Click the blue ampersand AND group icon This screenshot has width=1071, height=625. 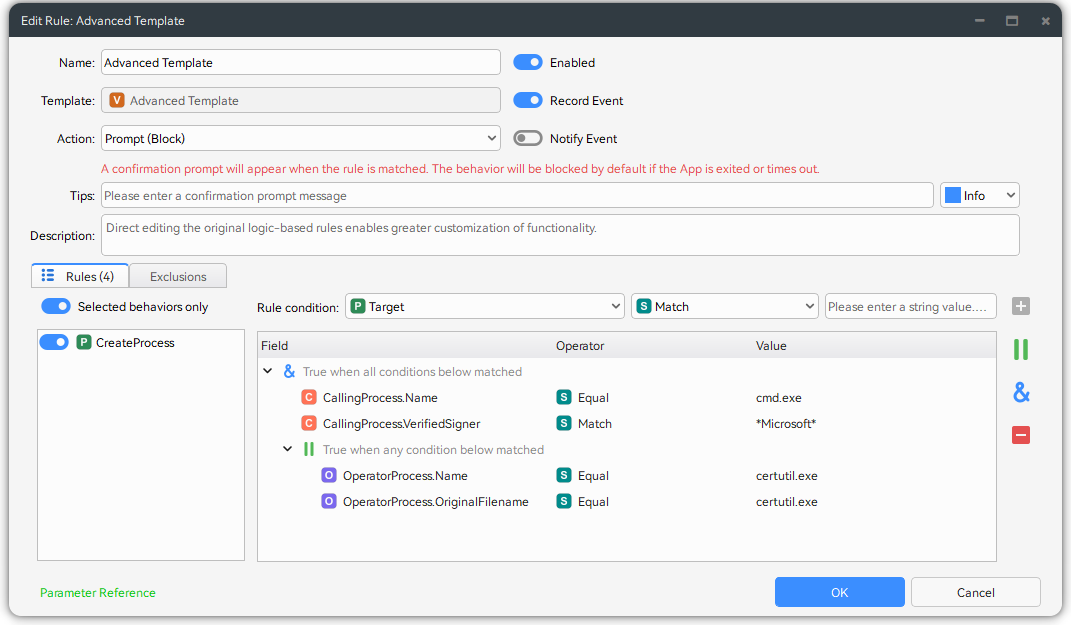coord(1020,393)
